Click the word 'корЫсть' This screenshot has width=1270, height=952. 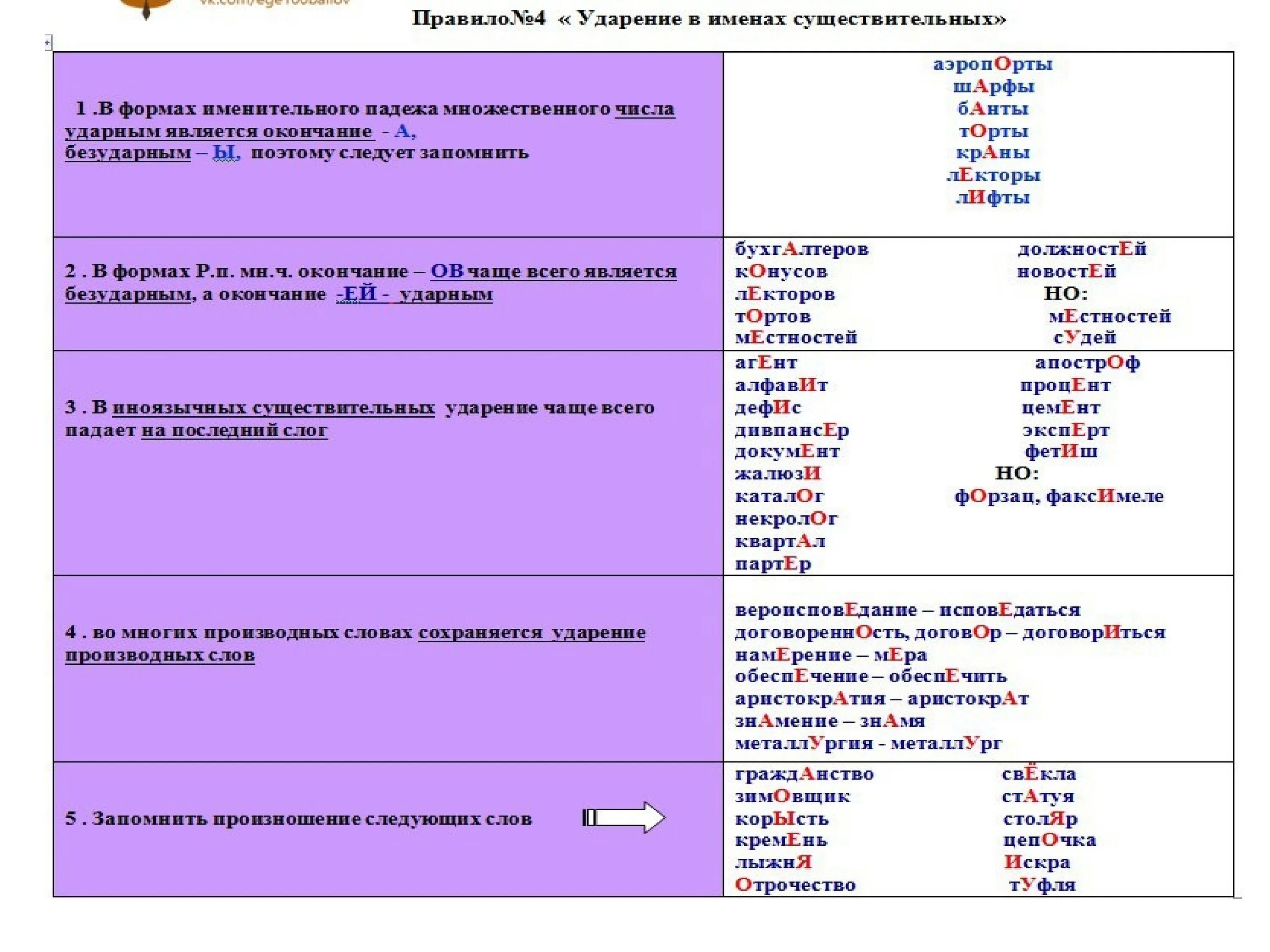[x=781, y=819]
